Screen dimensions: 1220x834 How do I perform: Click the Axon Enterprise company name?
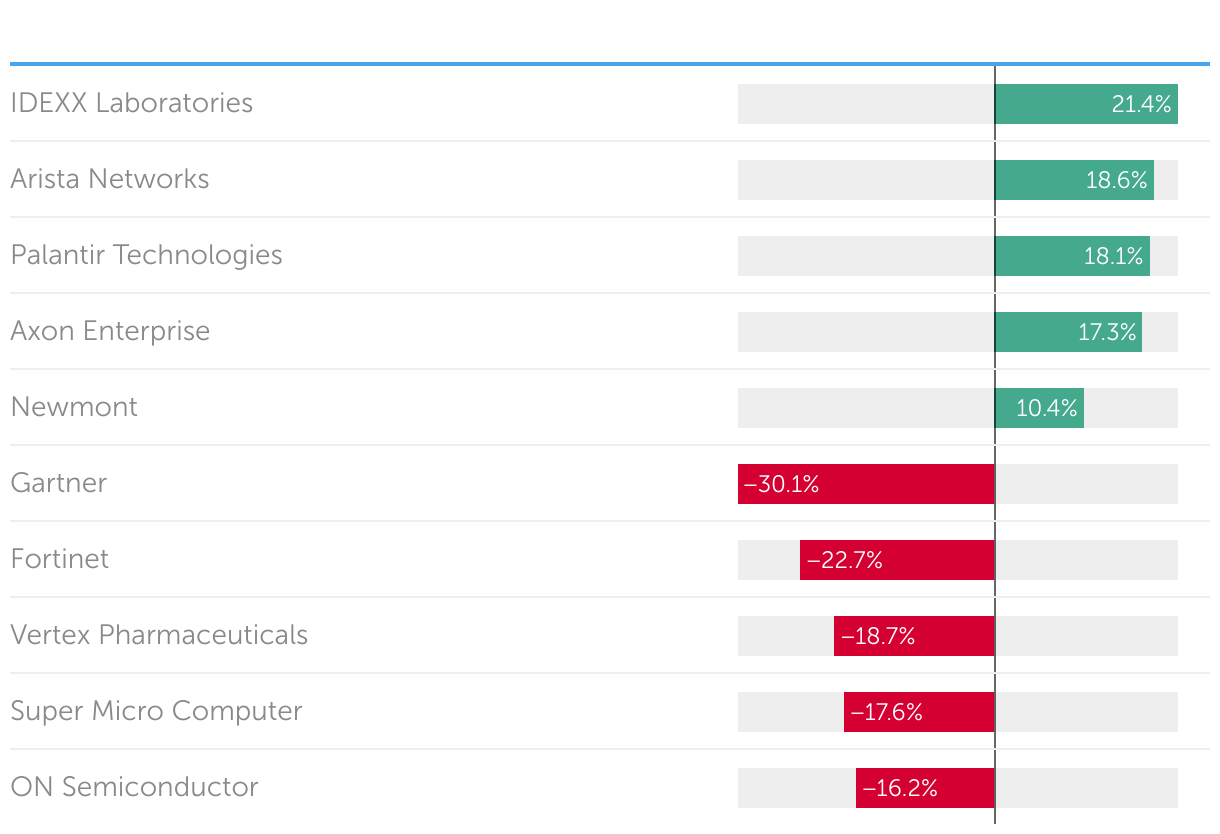(111, 331)
